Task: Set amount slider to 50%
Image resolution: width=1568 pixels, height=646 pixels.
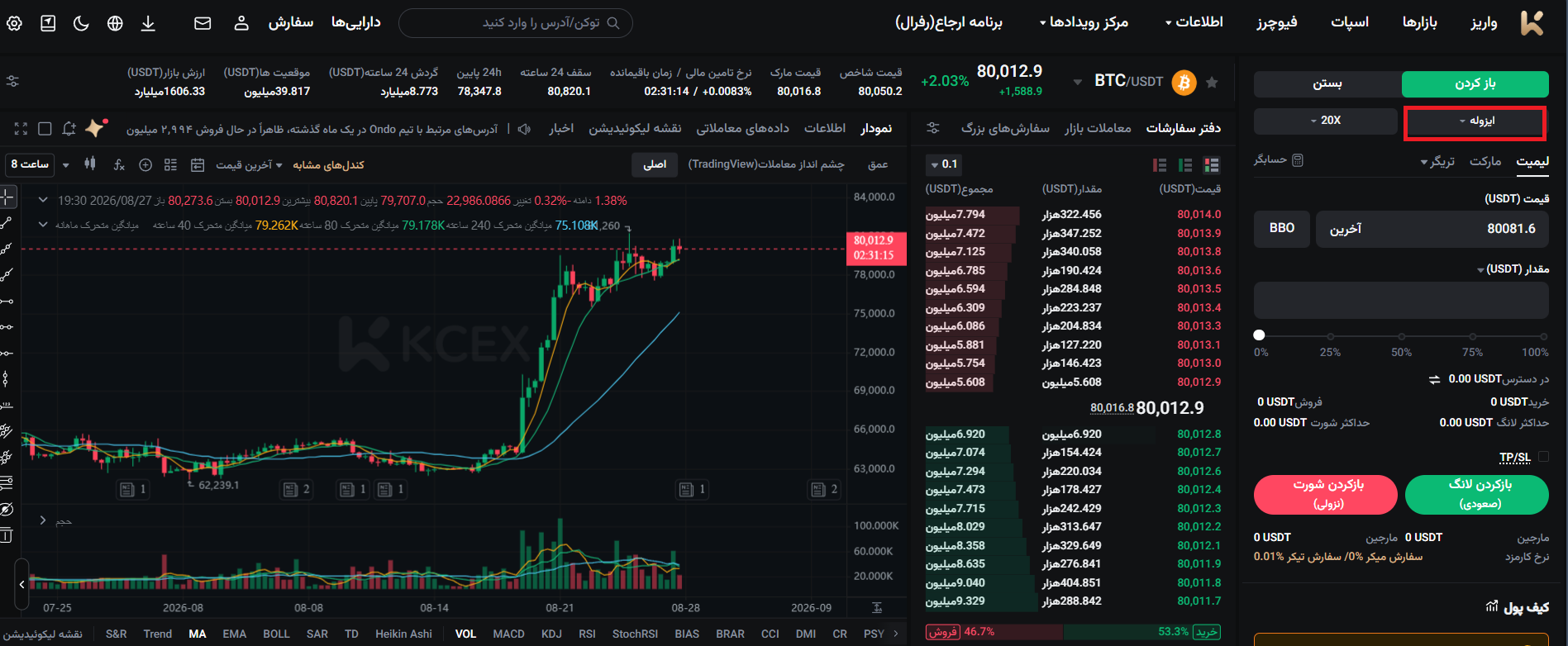Action: coord(1402,336)
